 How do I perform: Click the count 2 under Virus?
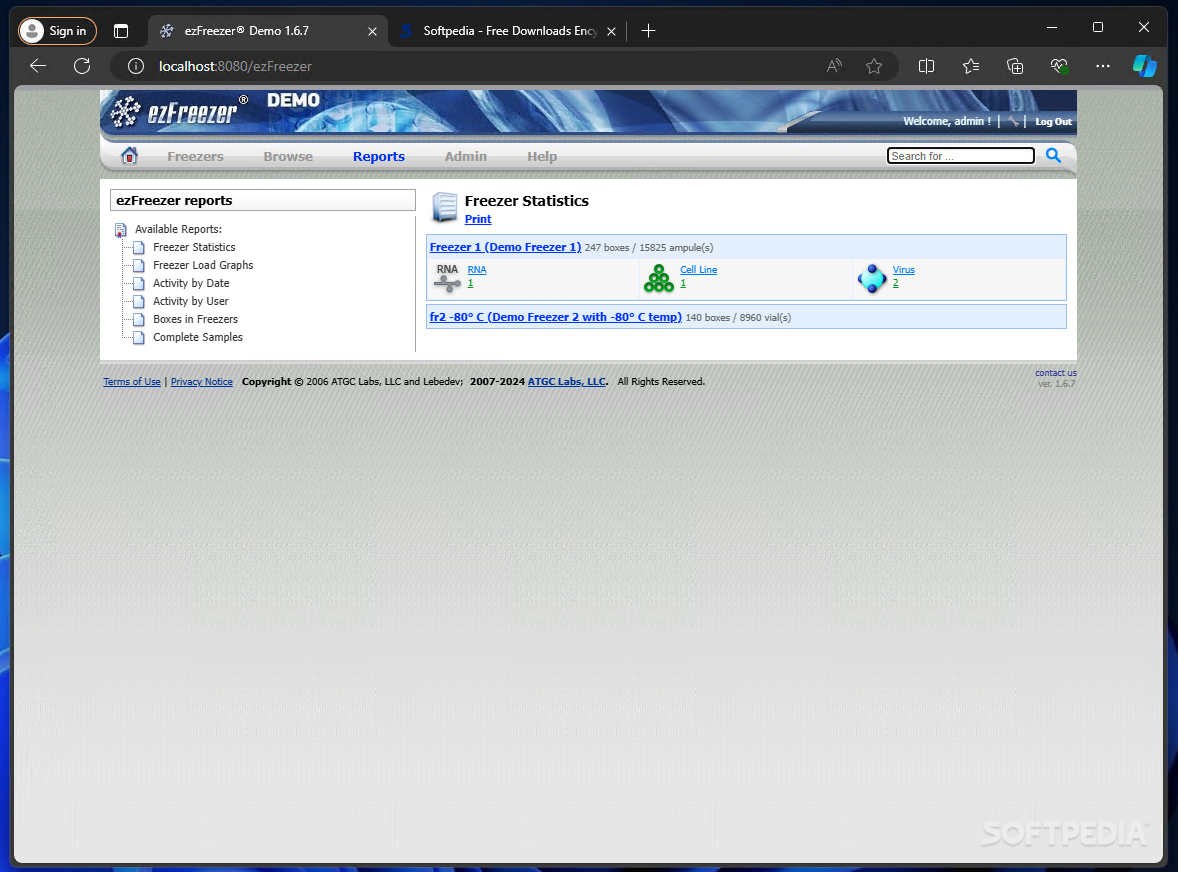(896, 283)
